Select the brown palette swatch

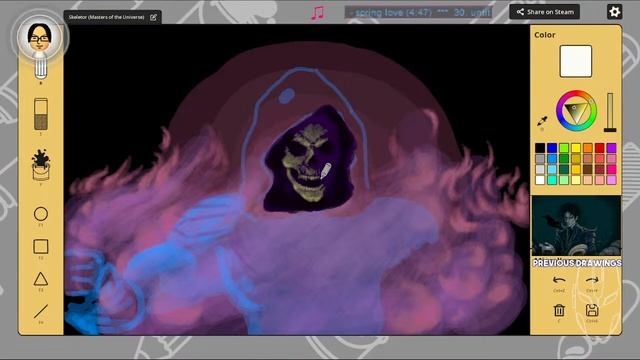coord(588,169)
